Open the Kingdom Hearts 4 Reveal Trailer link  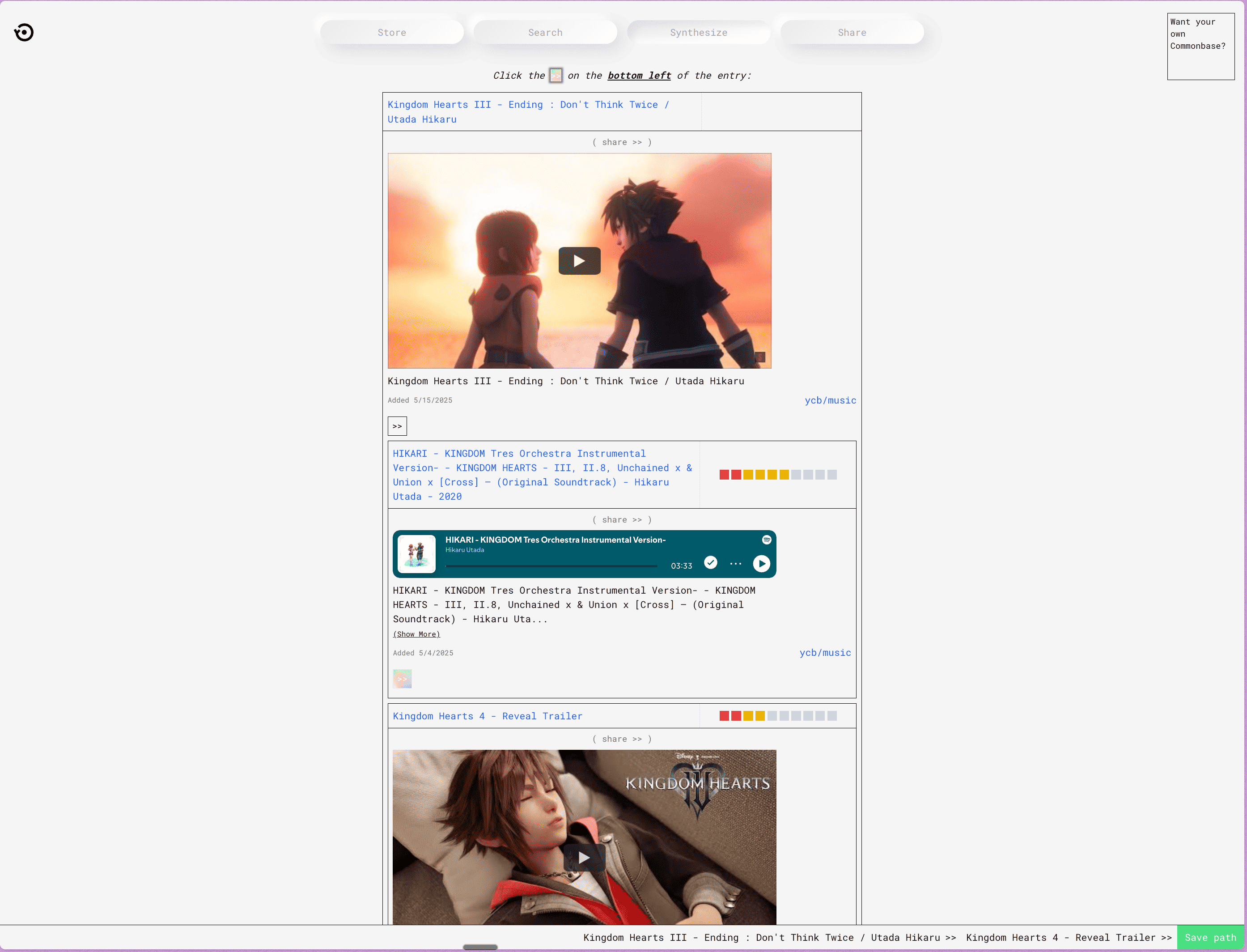487,716
